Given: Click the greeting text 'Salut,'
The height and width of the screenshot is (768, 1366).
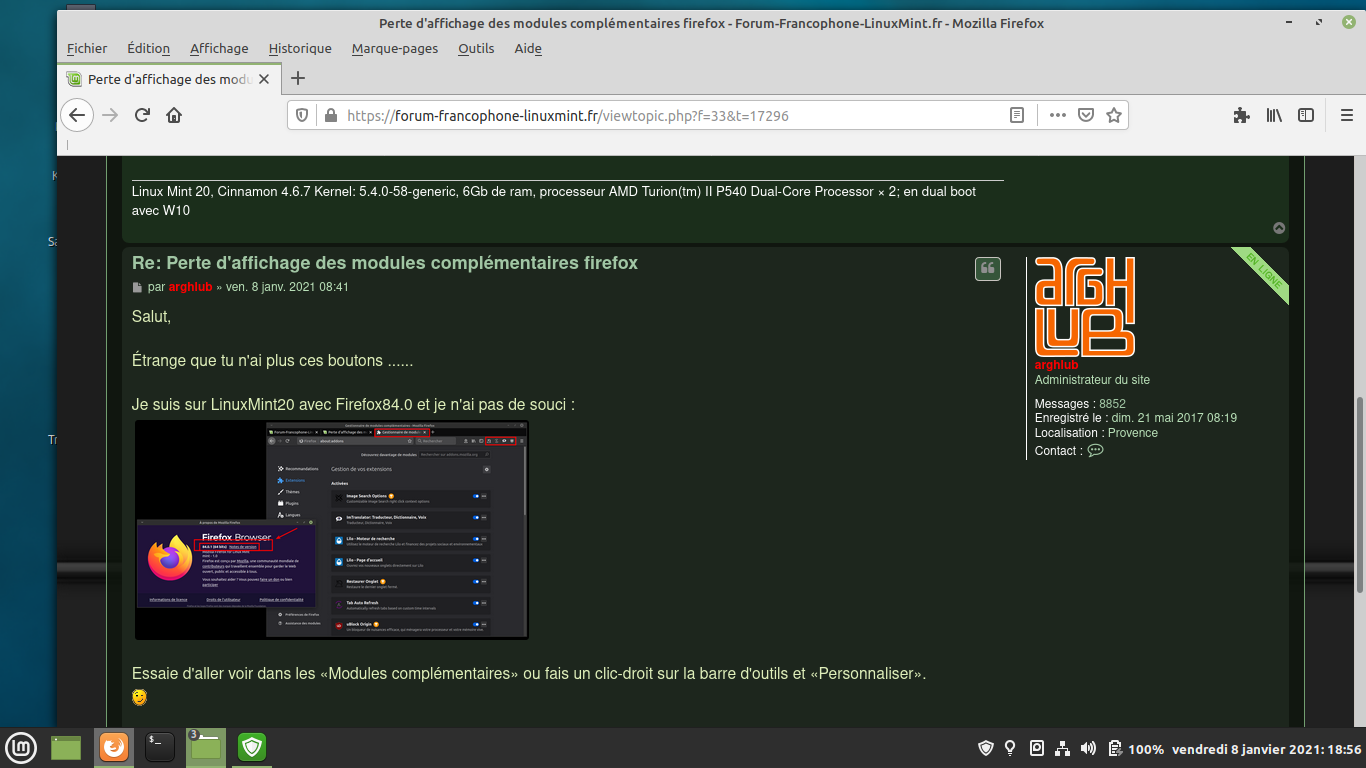Looking at the screenshot, I should [152, 317].
